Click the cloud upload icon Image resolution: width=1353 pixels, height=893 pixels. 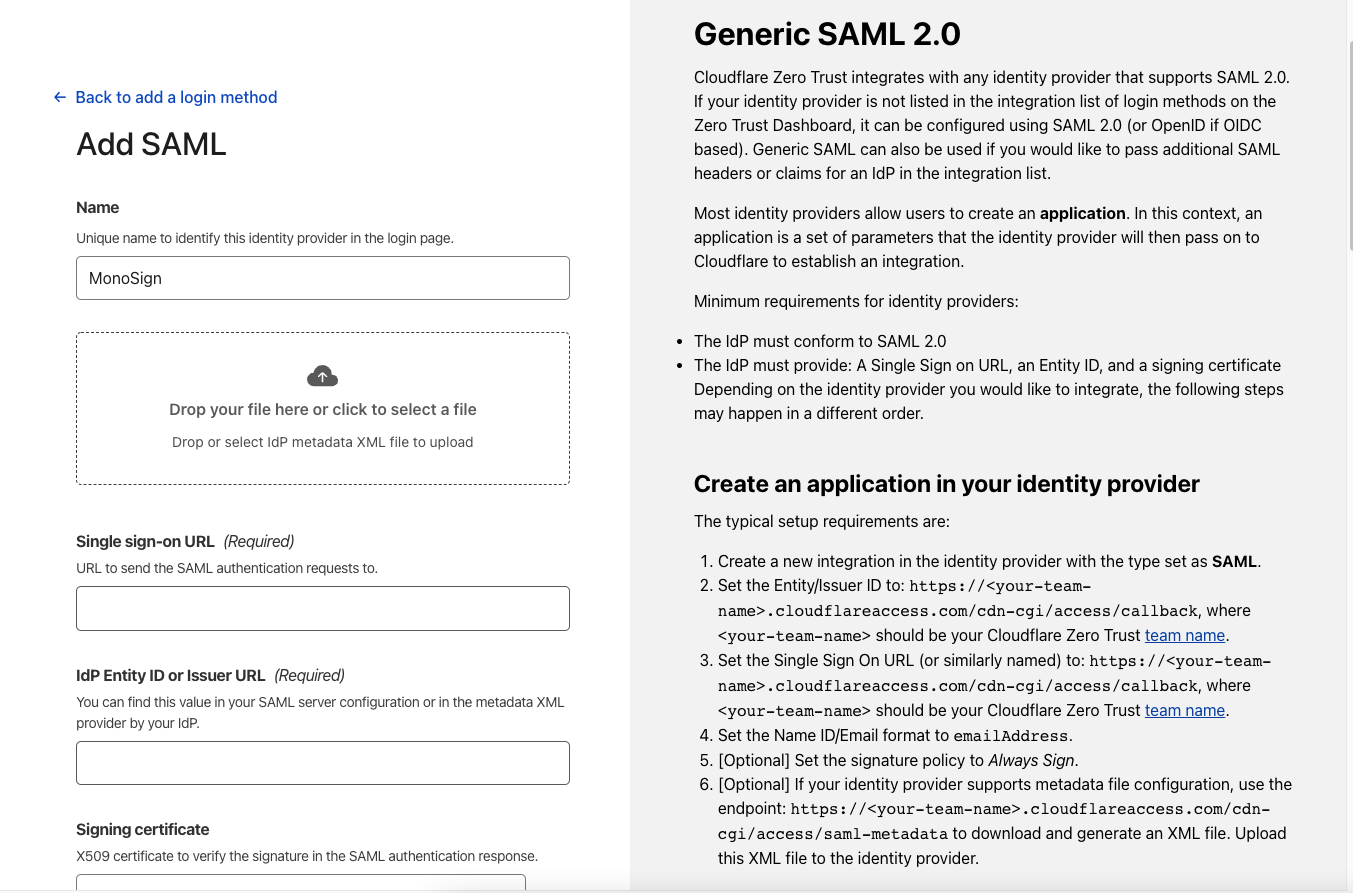[x=322, y=376]
